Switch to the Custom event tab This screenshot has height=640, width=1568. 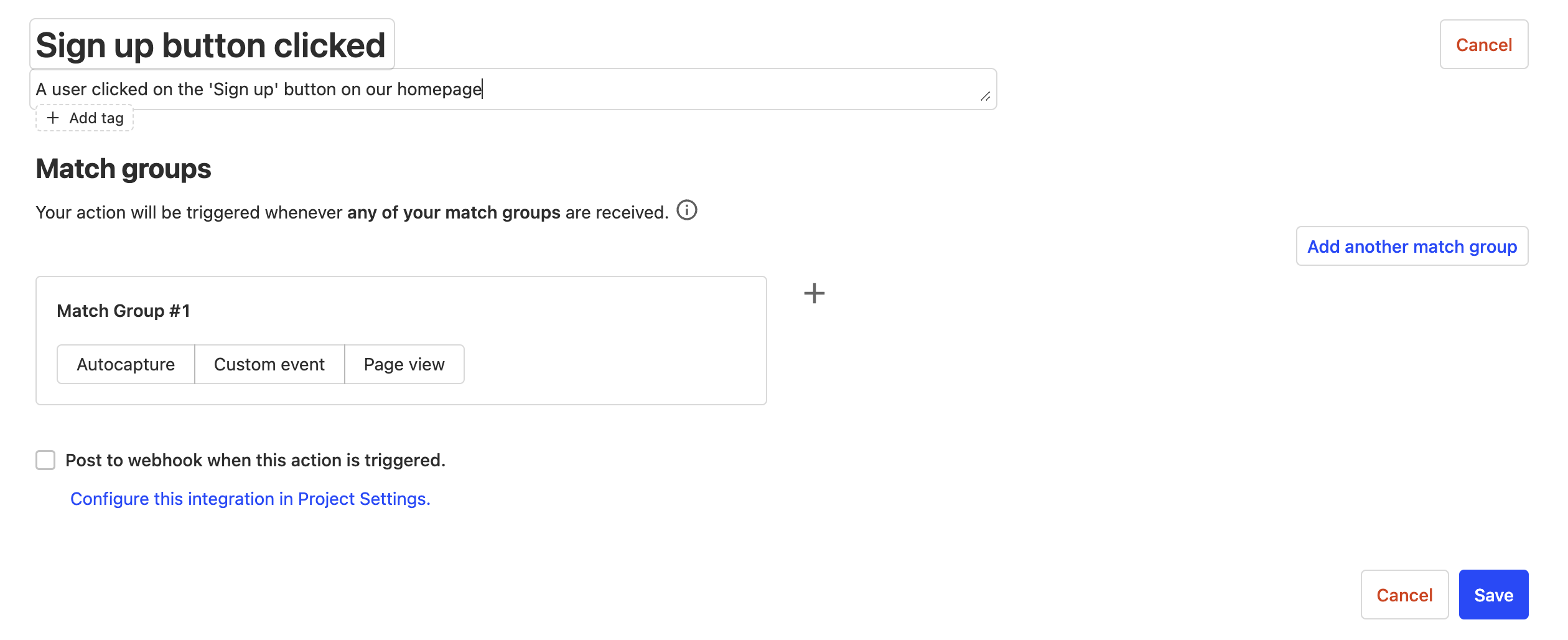coord(269,364)
